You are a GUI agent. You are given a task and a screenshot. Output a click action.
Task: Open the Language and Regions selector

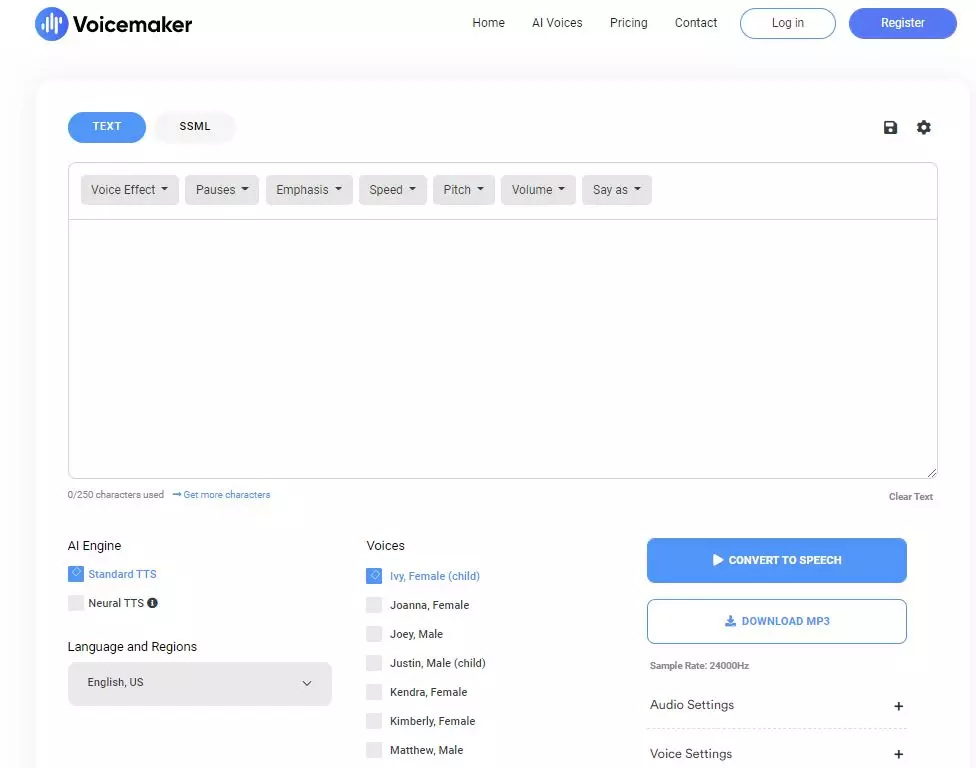click(199, 683)
